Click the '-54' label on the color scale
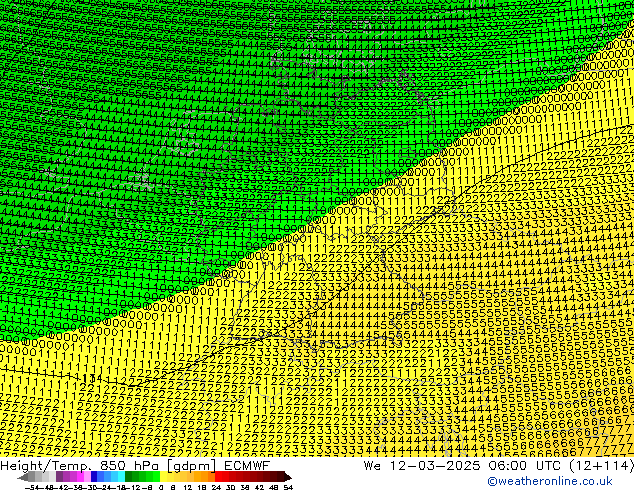The image size is (634, 490). click(33, 487)
